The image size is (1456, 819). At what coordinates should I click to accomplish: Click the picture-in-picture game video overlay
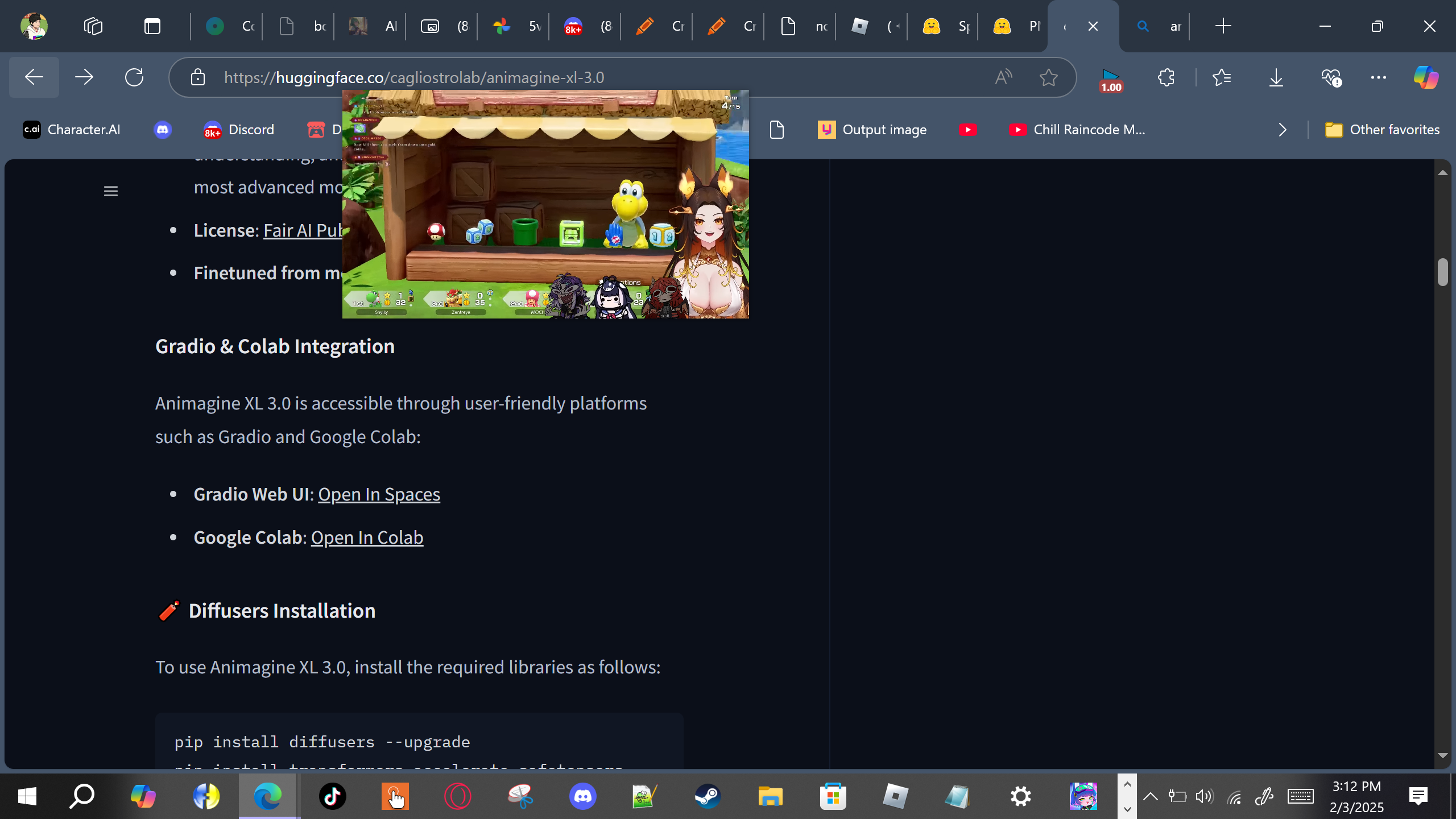click(x=545, y=204)
